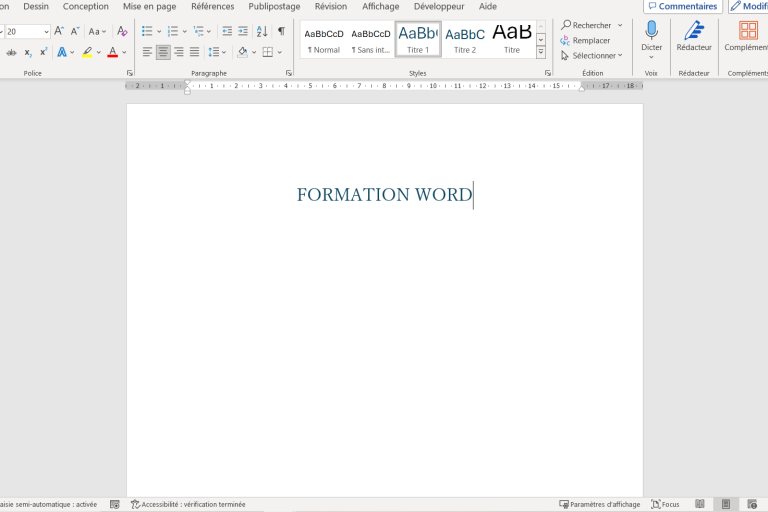Apply strikethrough formatting
Image resolution: width=768 pixels, height=512 pixels.
pyautogui.click(x=11, y=52)
